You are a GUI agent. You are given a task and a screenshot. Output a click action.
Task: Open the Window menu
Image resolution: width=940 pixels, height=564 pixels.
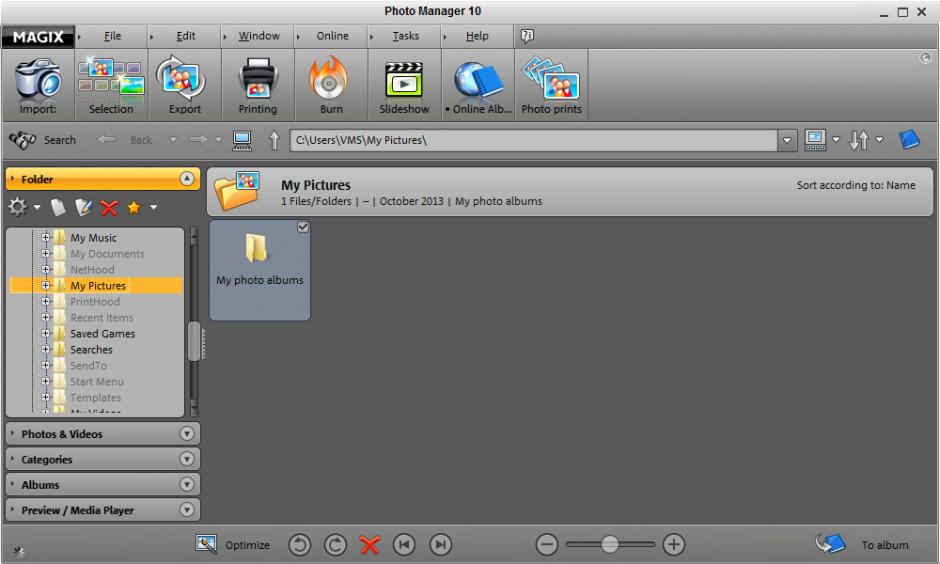pos(259,36)
